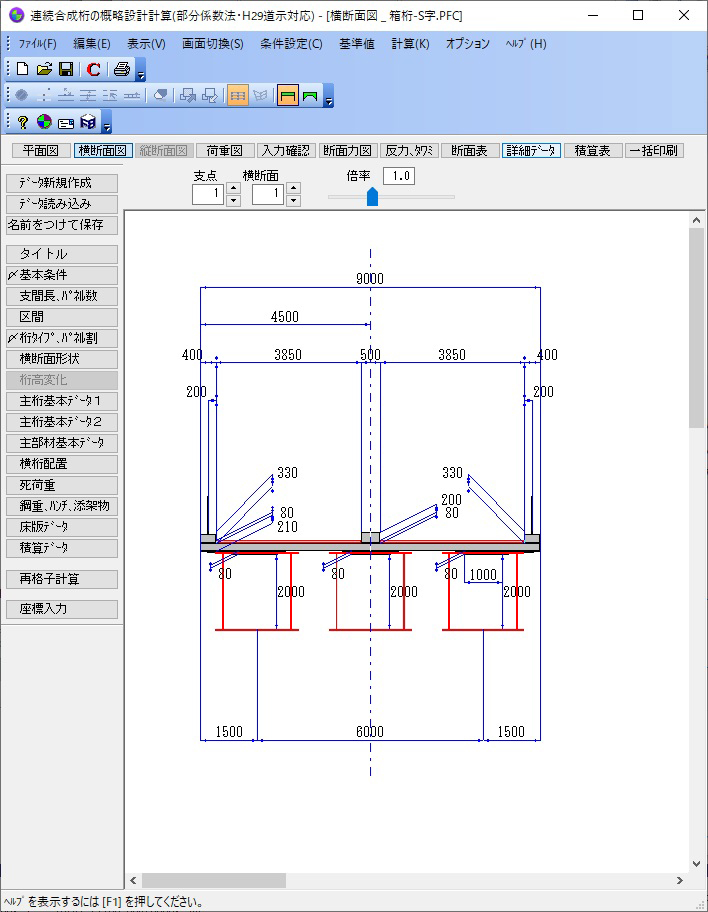Viewport: 708px width, 912px height.
Task: Click the floppy disk save icon
Action: point(66,69)
